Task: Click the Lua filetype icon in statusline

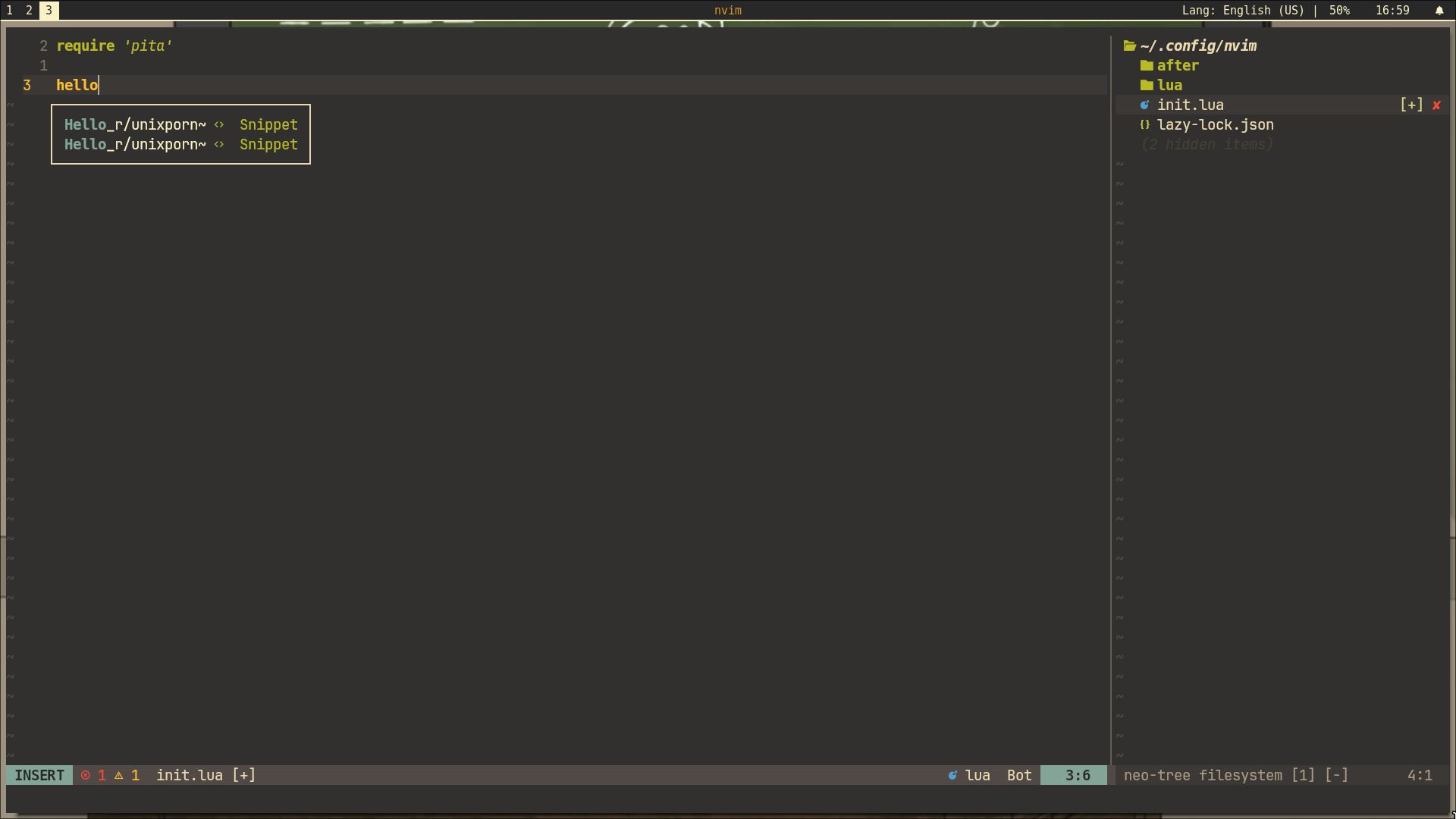Action: pos(952,775)
